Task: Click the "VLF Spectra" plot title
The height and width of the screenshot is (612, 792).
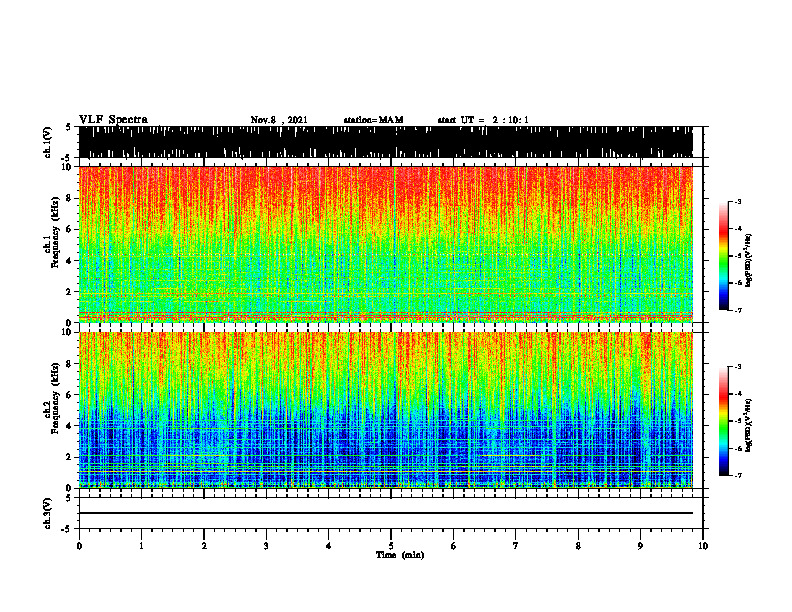Action: (x=113, y=119)
